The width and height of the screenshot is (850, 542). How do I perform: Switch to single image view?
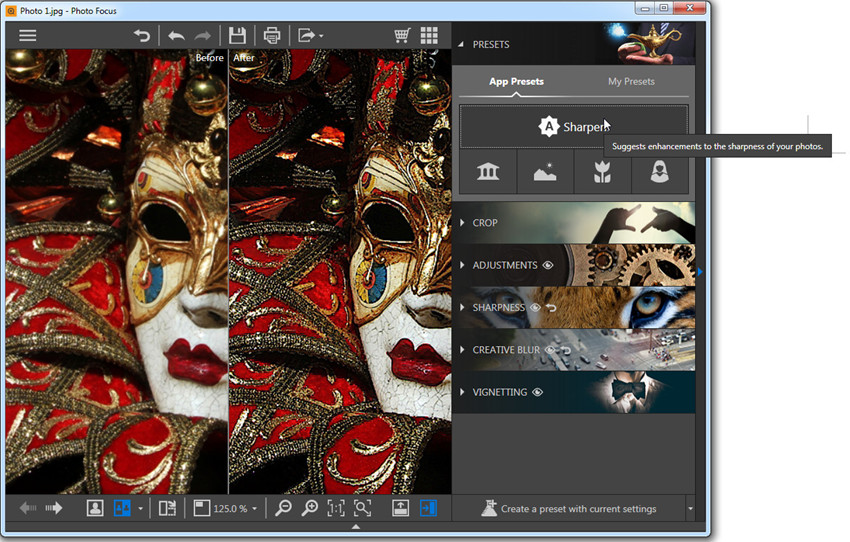[x=95, y=508]
